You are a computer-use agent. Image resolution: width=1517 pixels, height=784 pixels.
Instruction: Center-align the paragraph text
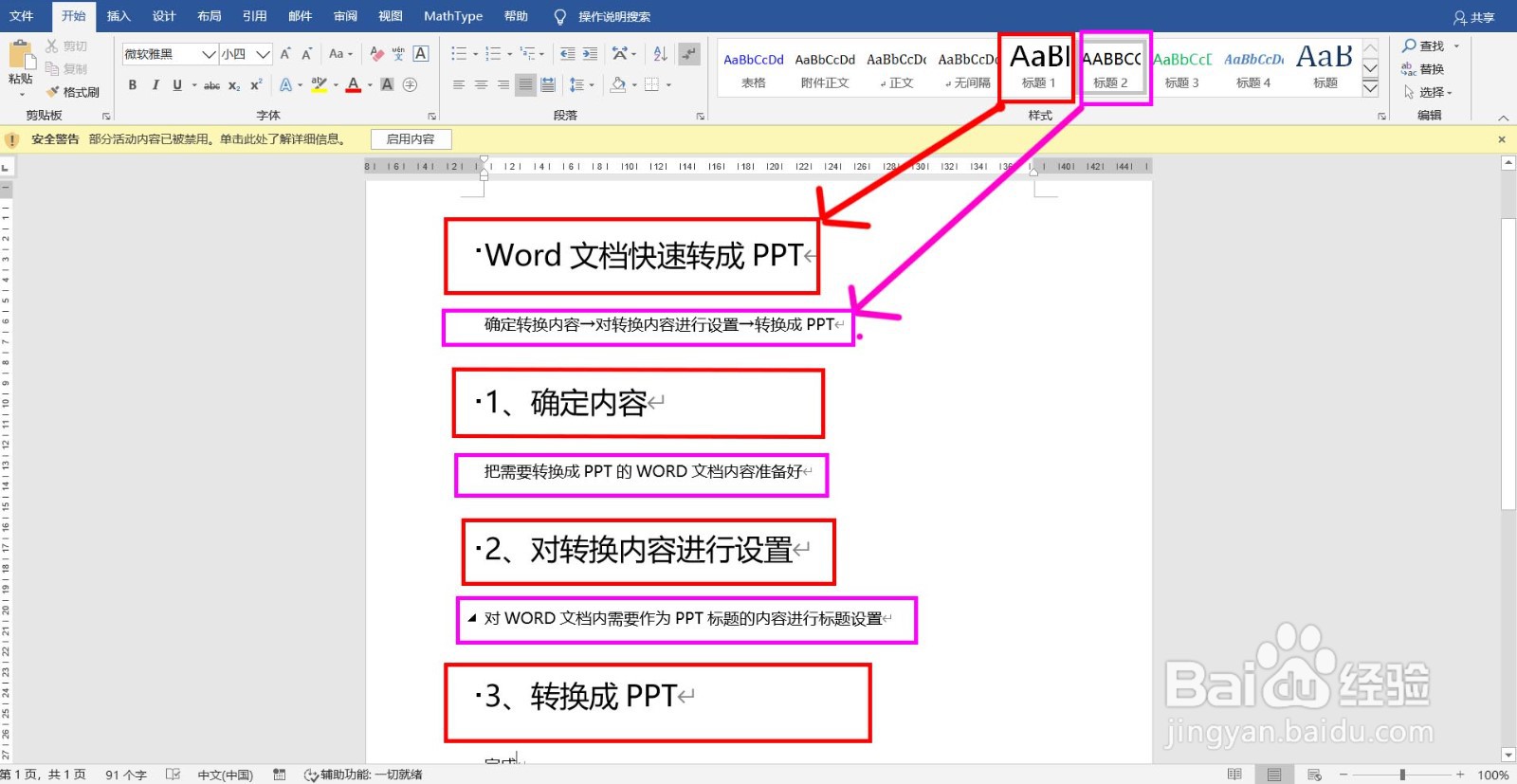tap(481, 85)
